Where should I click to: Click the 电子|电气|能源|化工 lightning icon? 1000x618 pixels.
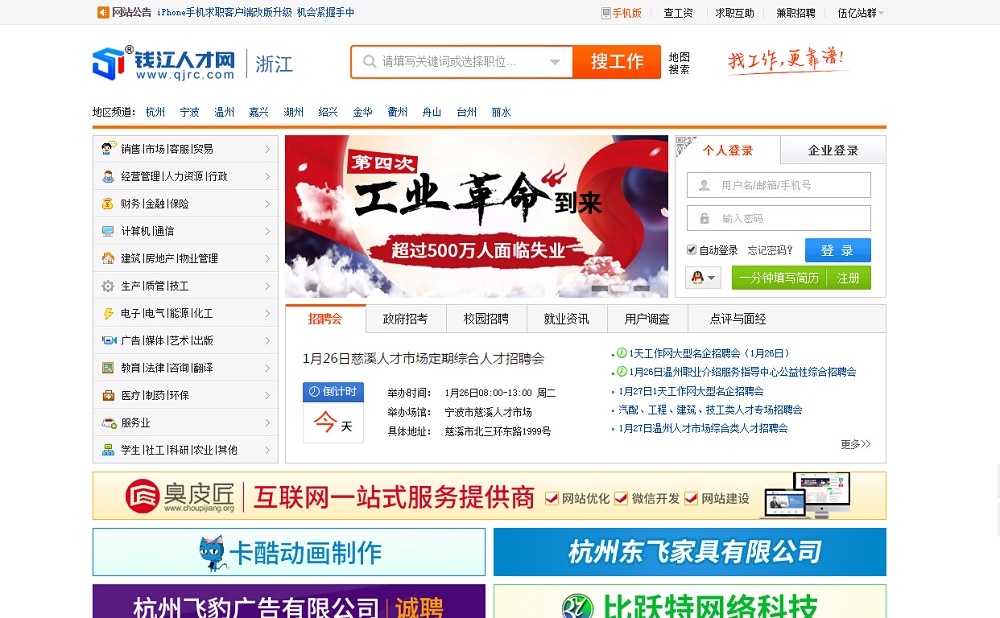click(x=108, y=313)
